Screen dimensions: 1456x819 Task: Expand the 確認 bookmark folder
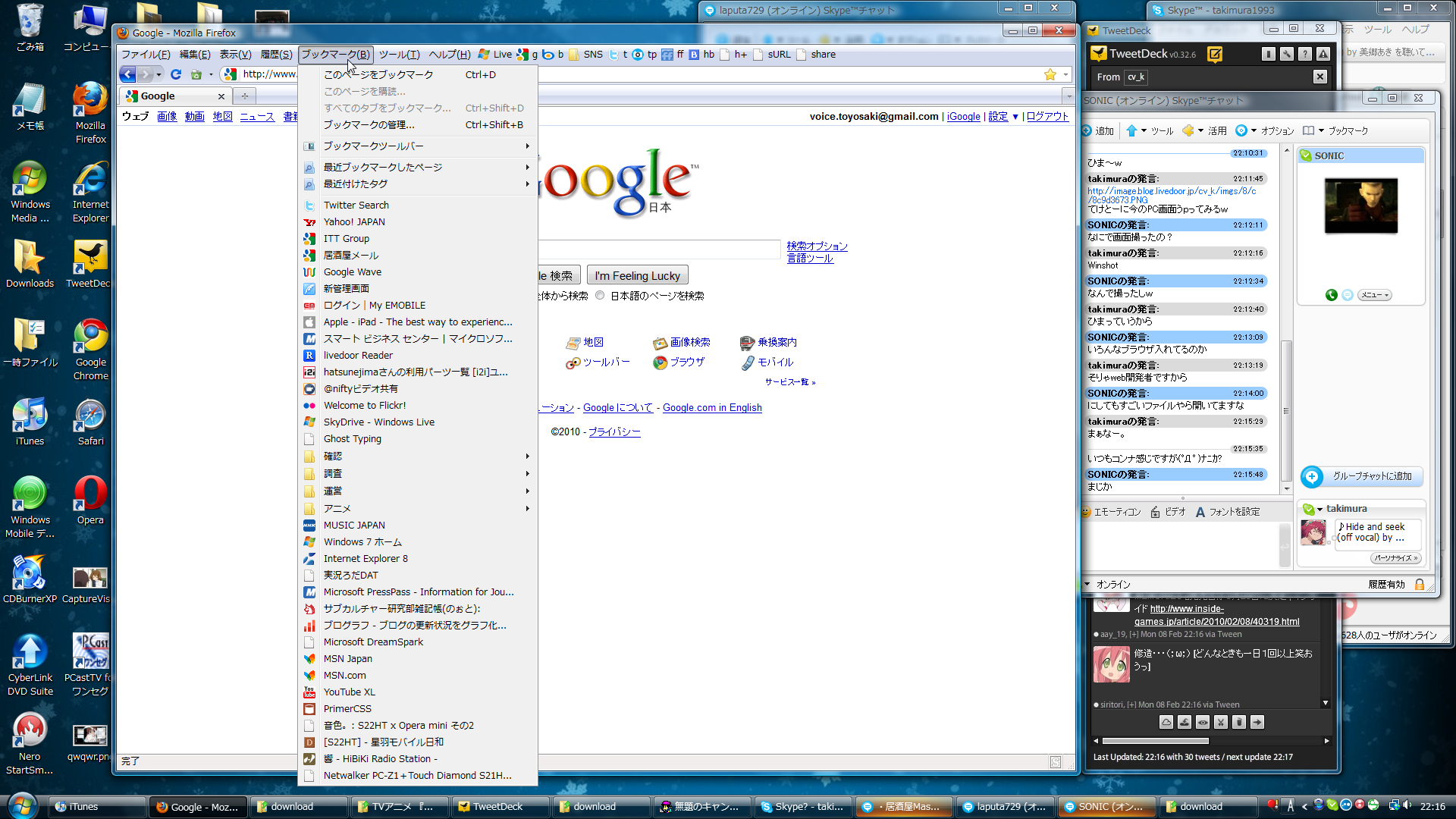click(x=418, y=457)
